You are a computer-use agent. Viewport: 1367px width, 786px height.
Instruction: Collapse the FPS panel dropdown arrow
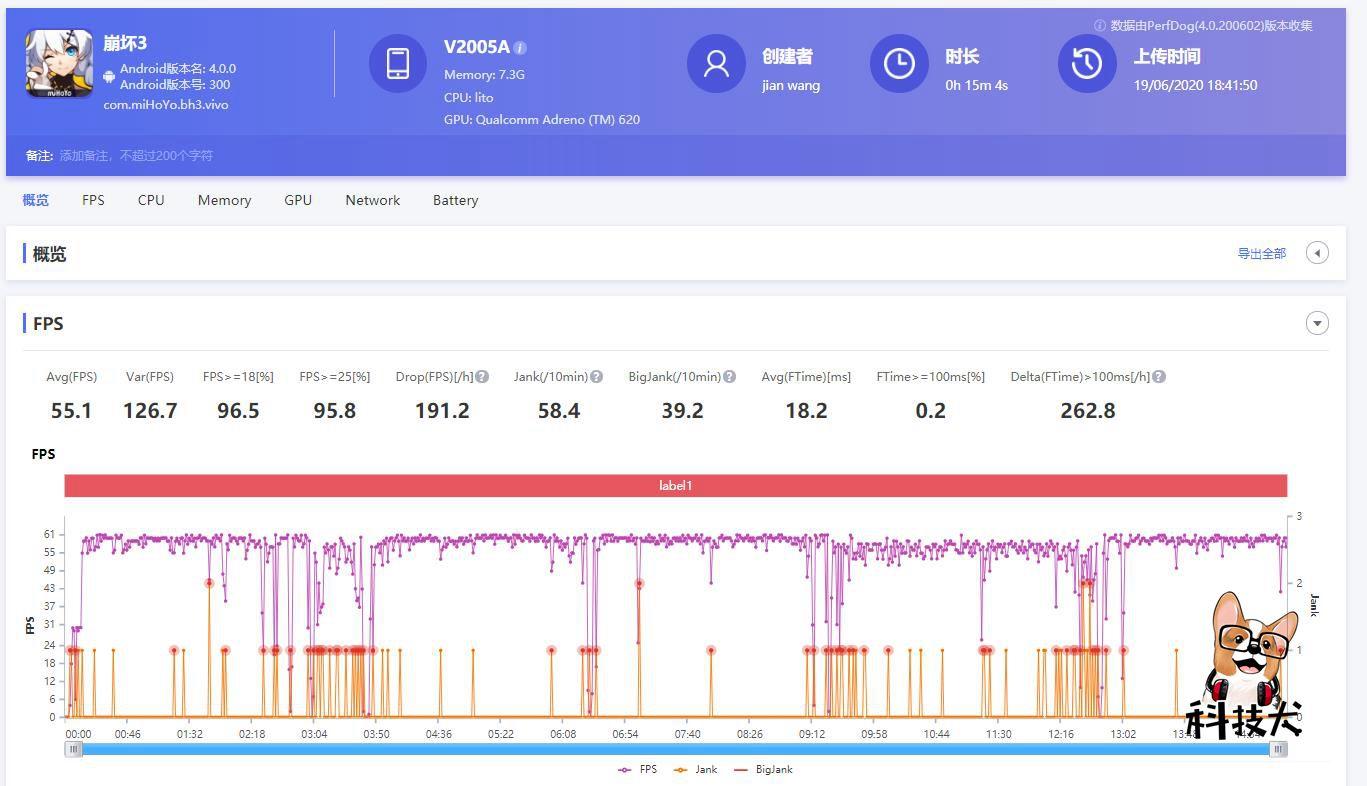pos(1317,323)
